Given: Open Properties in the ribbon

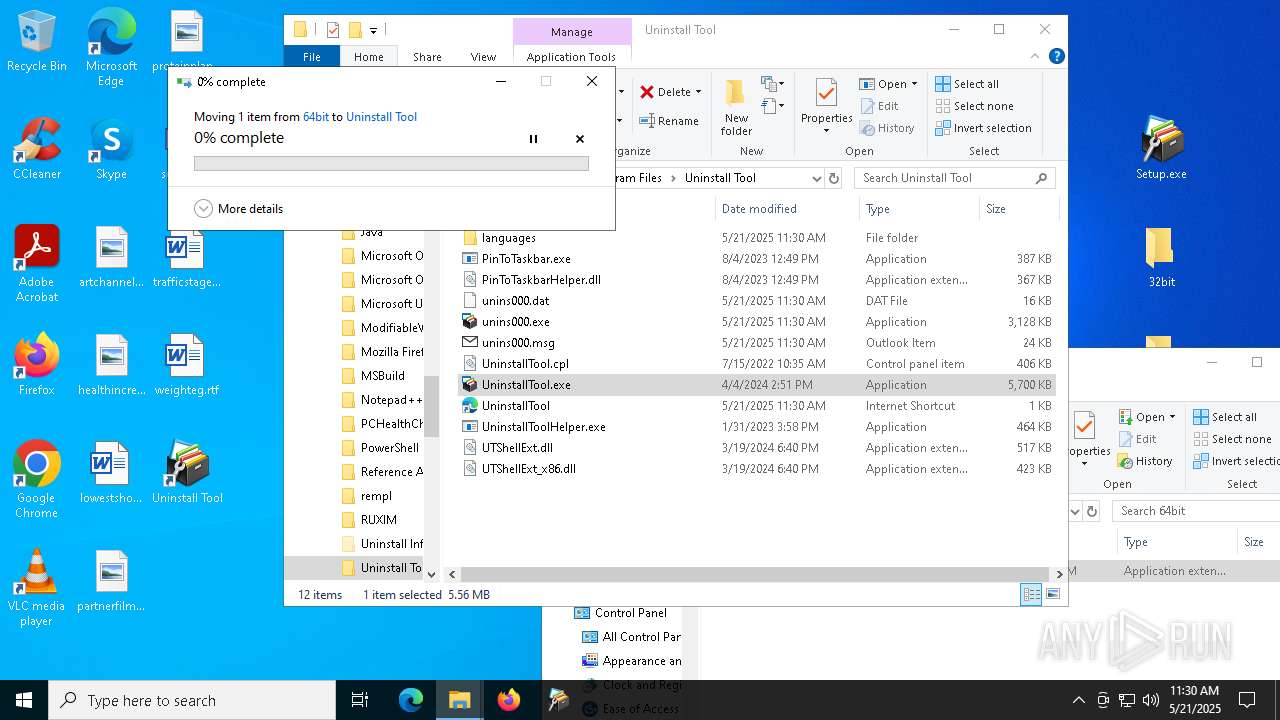Looking at the screenshot, I should tap(826, 100).
